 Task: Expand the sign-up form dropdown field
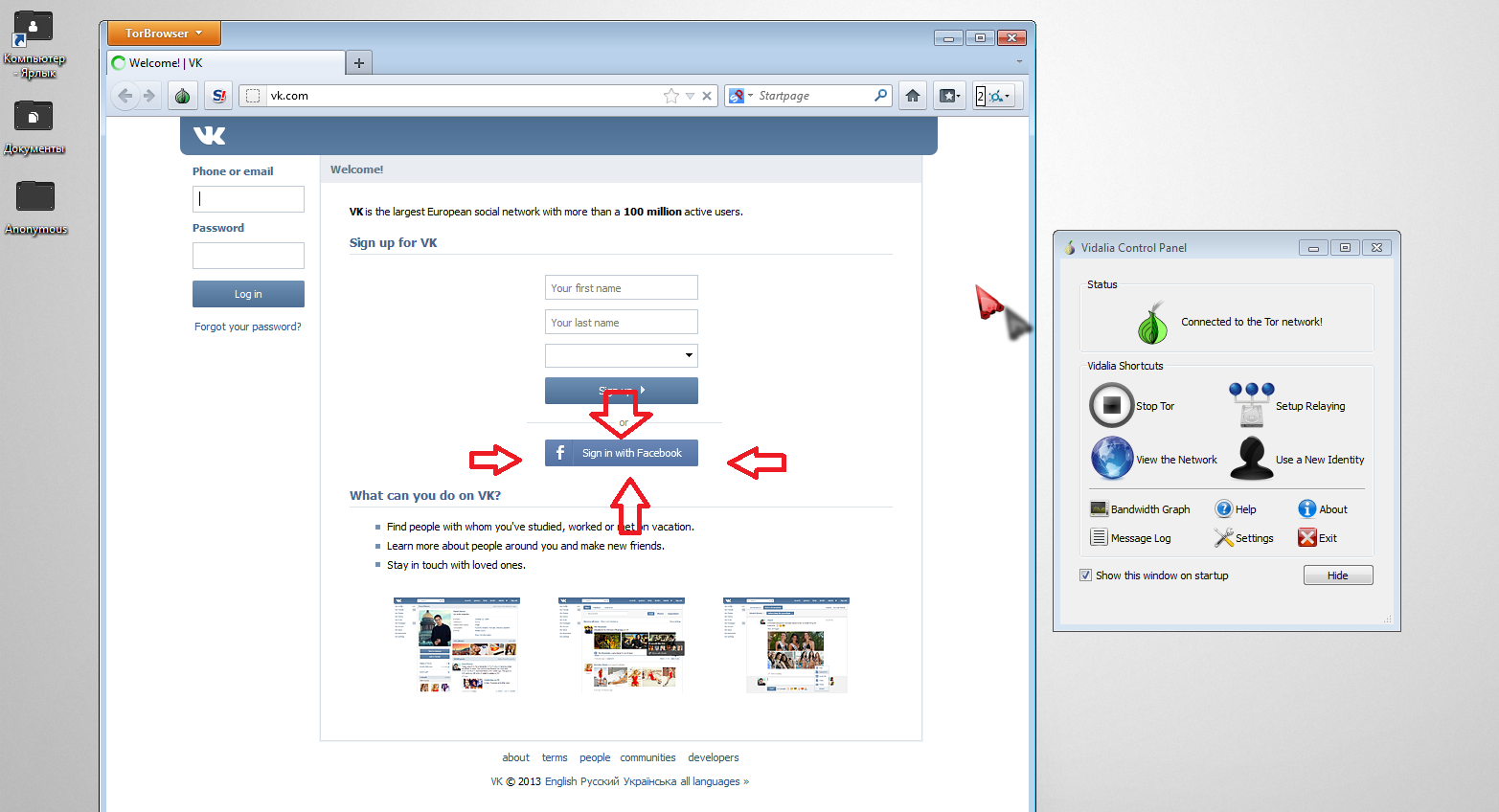point(621,355)
